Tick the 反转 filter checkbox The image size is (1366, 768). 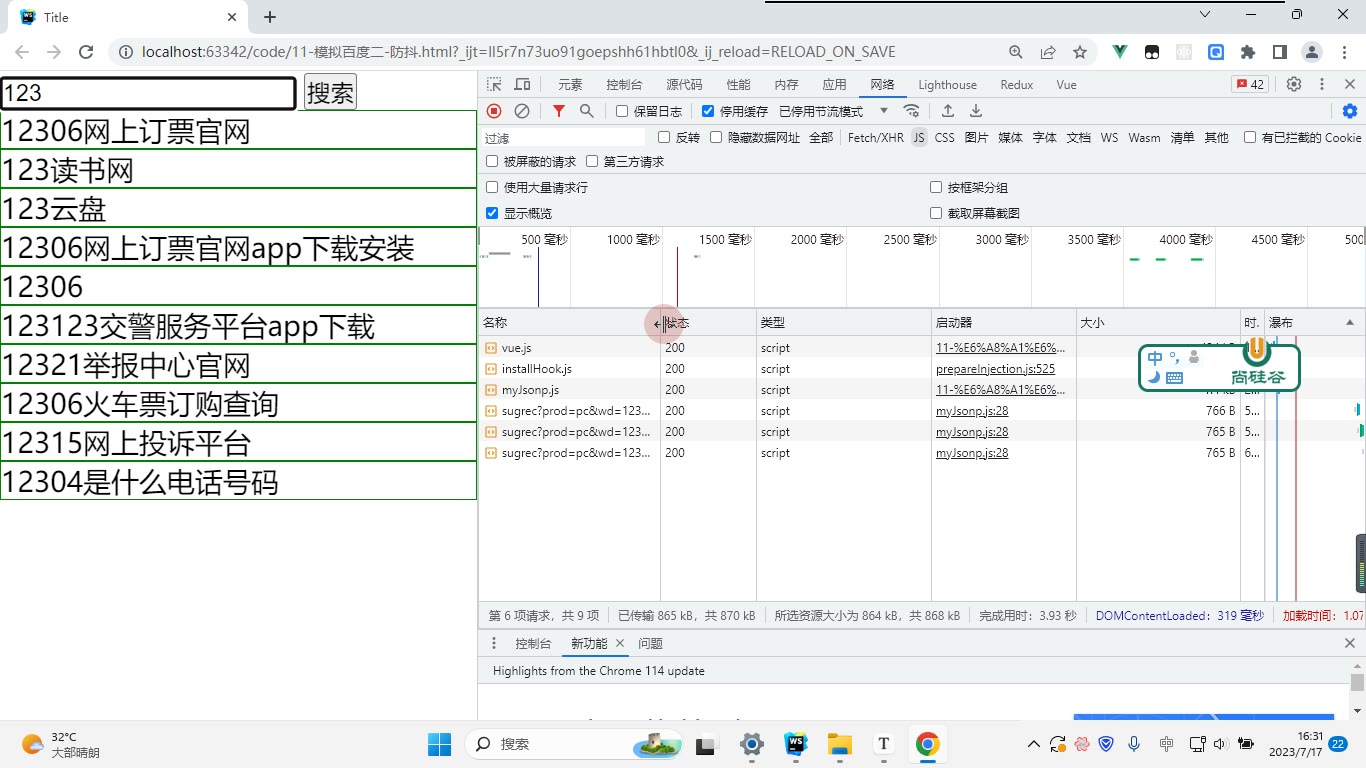click(x=664, y=137)
